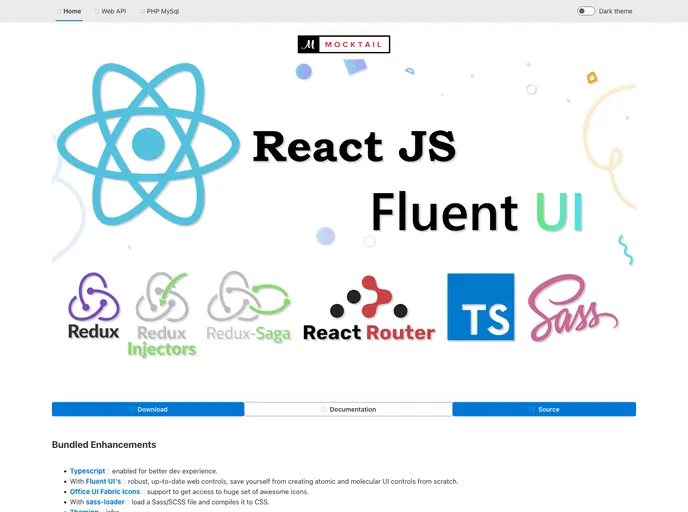The image size is (688, 512).
Task: Click the Redux-Saga logo
Action: coord(249,307)
